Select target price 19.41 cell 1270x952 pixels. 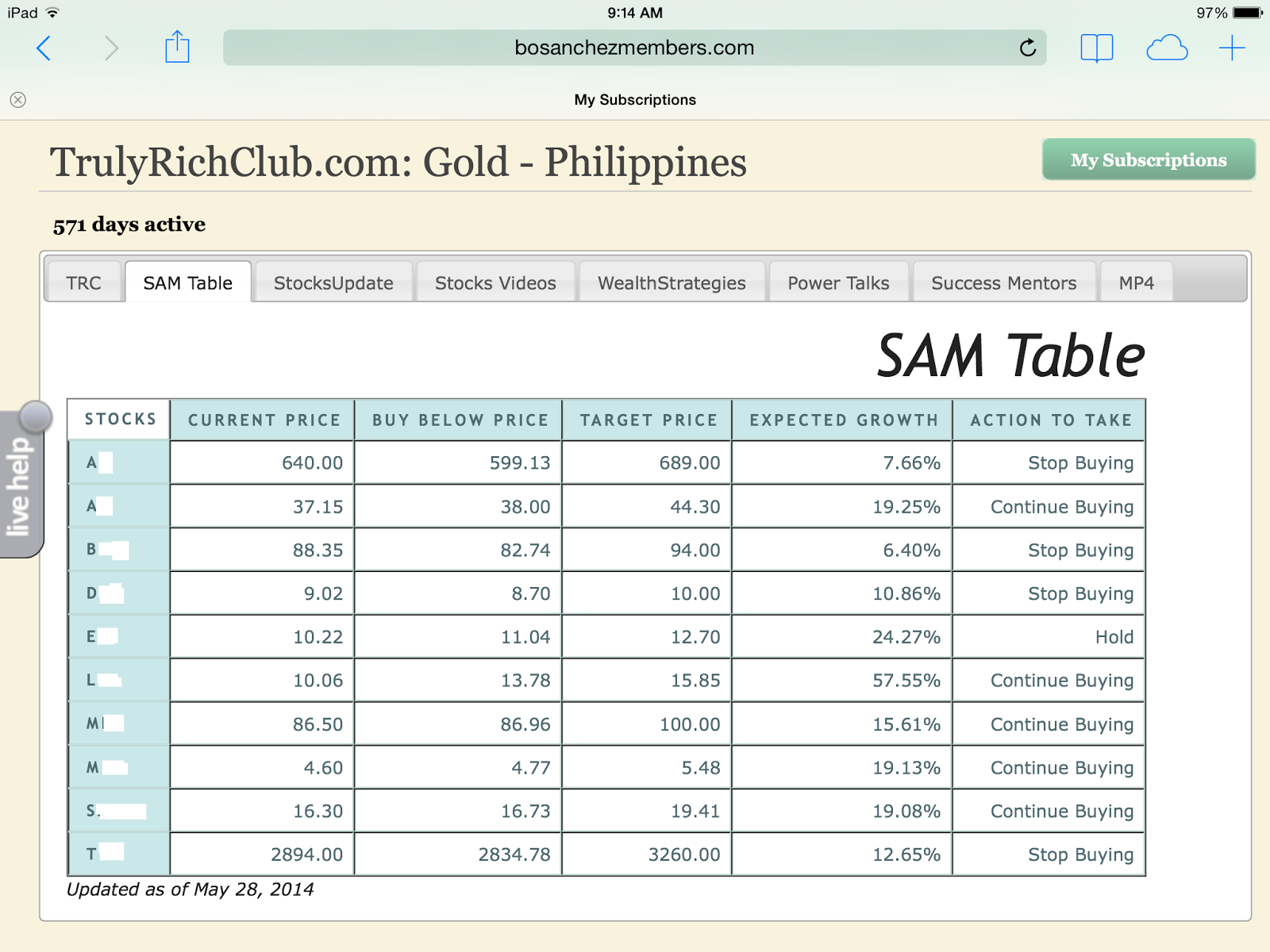tap(648, 811)
